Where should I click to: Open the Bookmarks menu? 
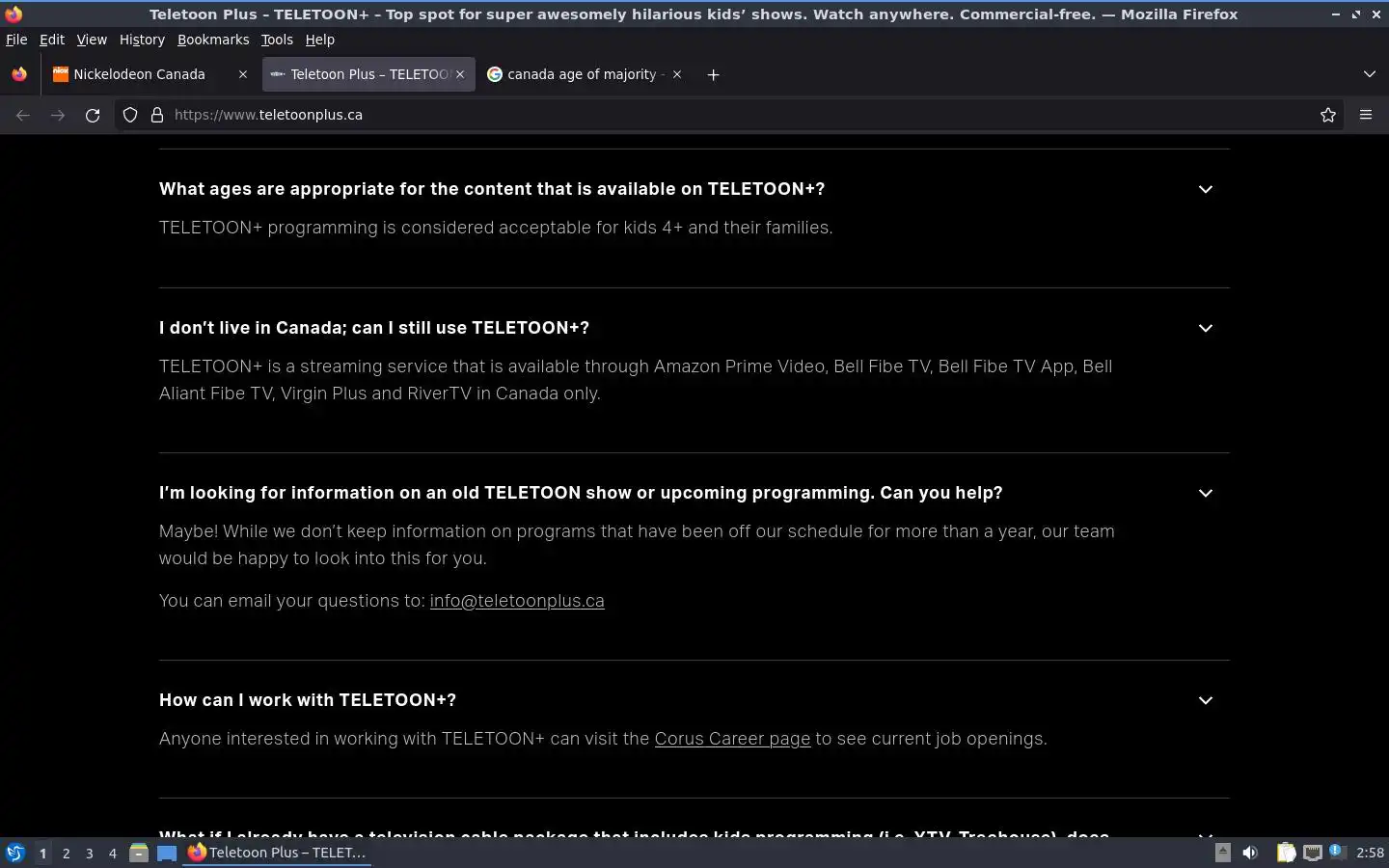[x=213, y=40]
